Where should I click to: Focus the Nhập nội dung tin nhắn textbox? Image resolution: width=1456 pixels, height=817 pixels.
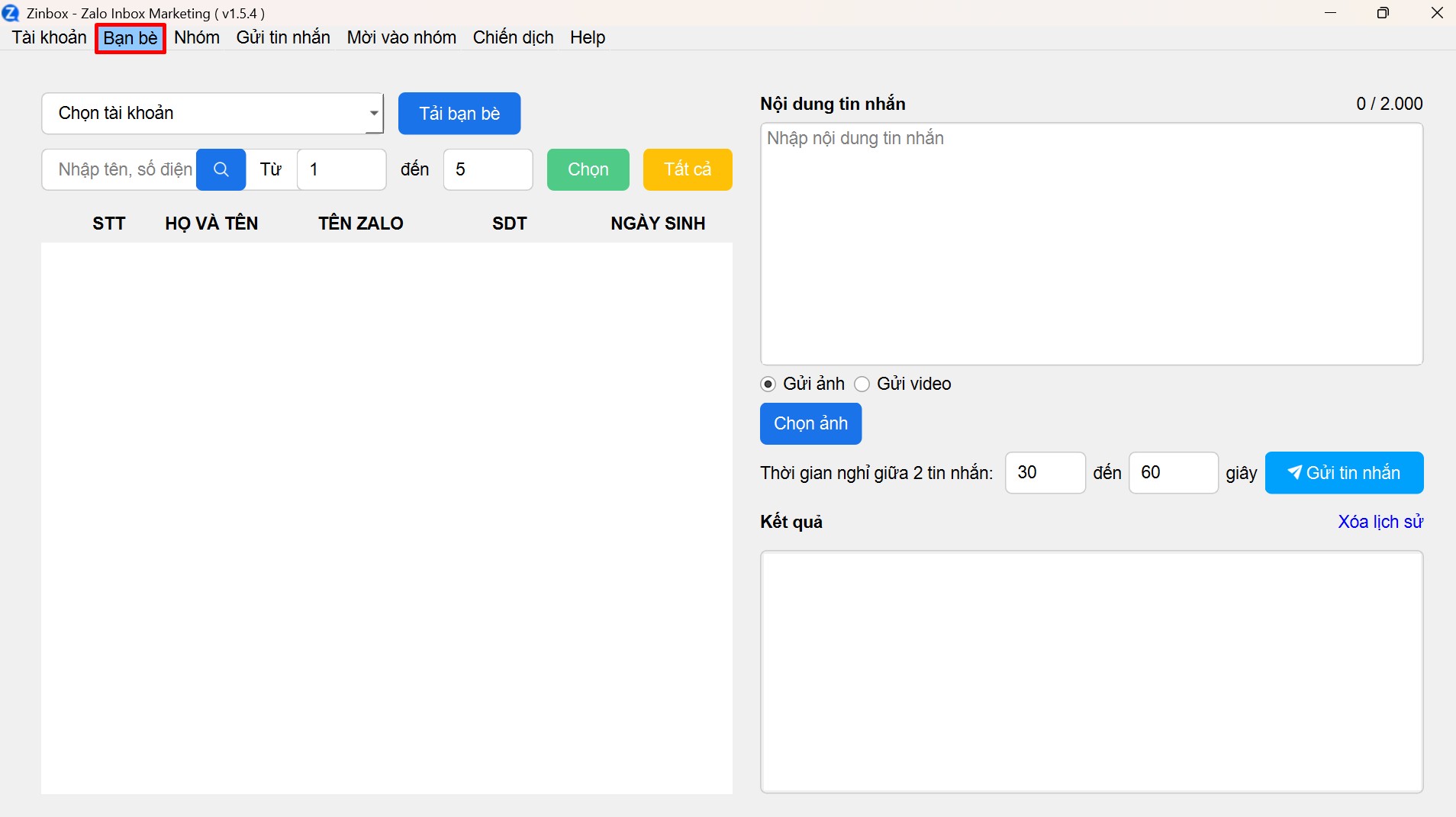point(1091,244)
